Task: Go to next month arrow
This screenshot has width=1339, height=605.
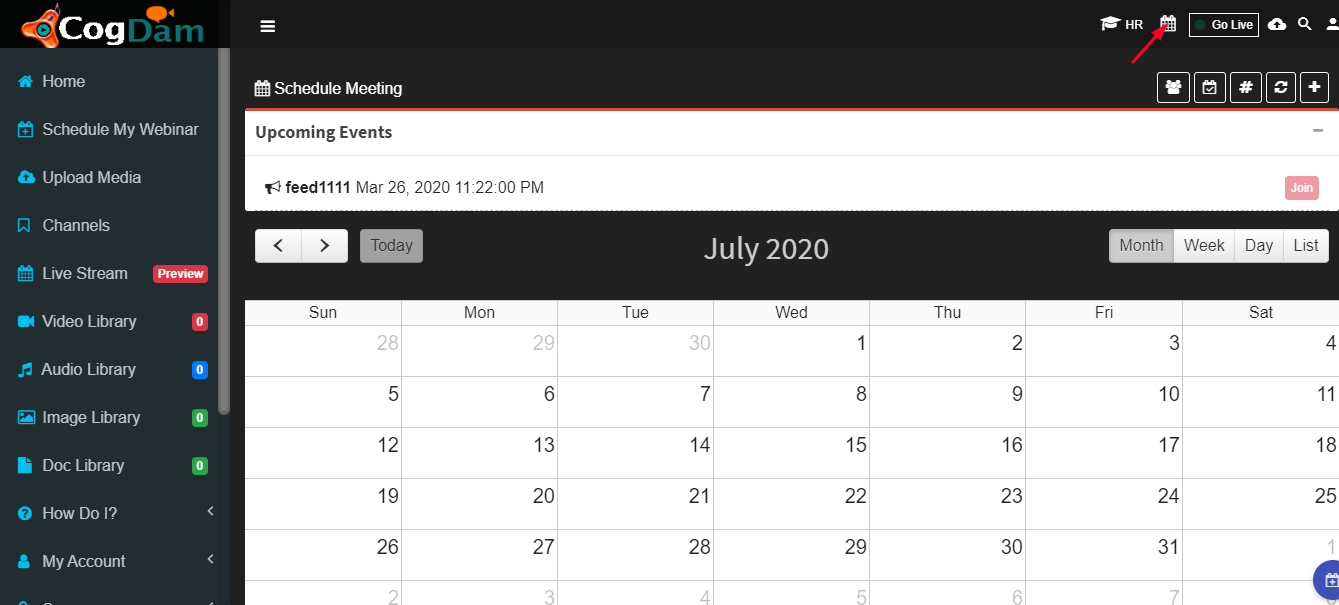Action: [x=325, y=246]
